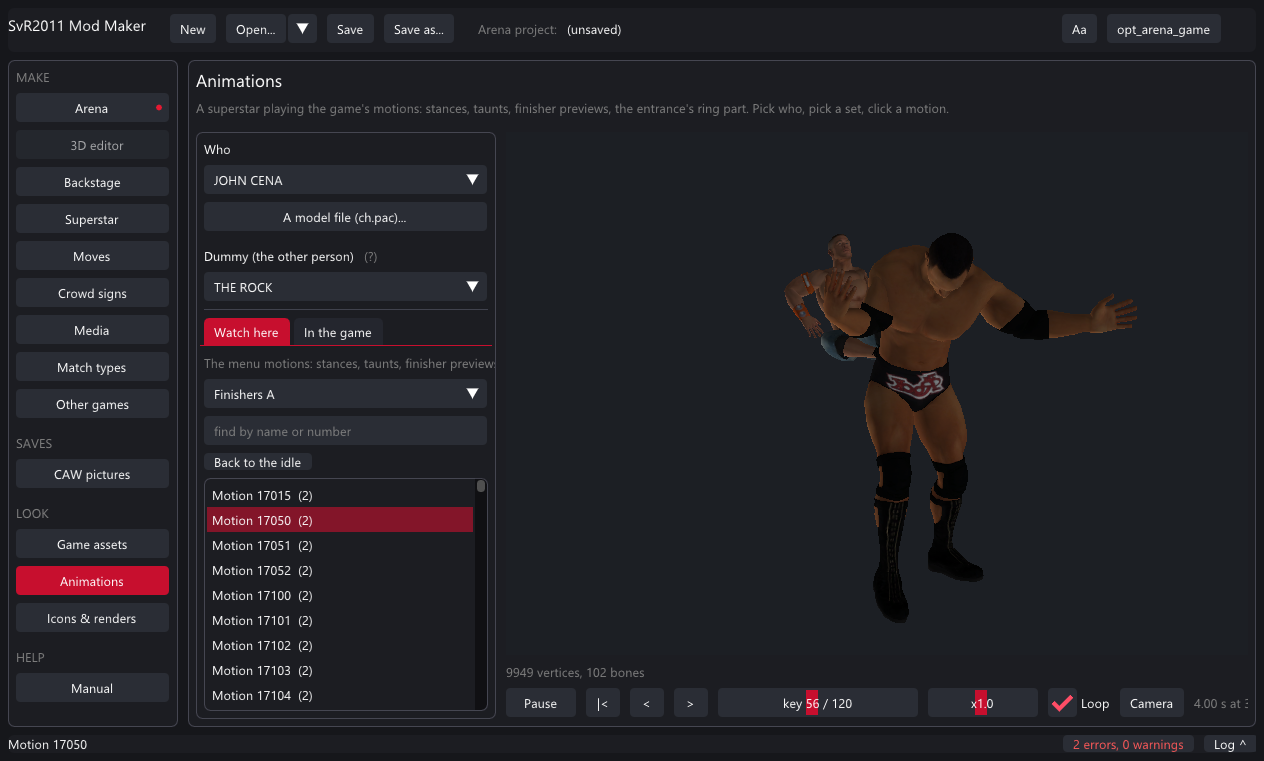Step back one key with < button

pyautogui.click(x=646, y=703)
